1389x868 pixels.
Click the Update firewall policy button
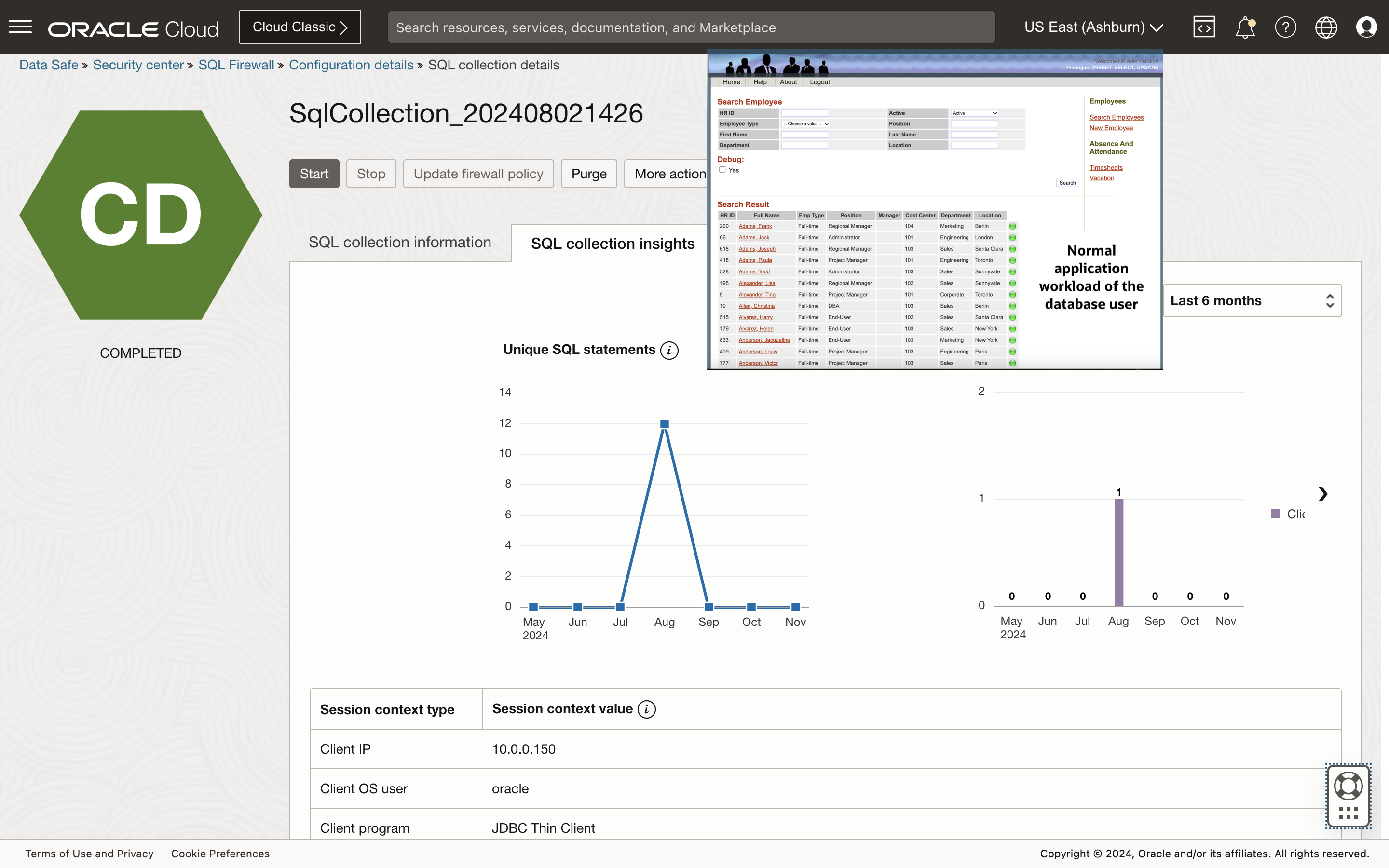478,174
